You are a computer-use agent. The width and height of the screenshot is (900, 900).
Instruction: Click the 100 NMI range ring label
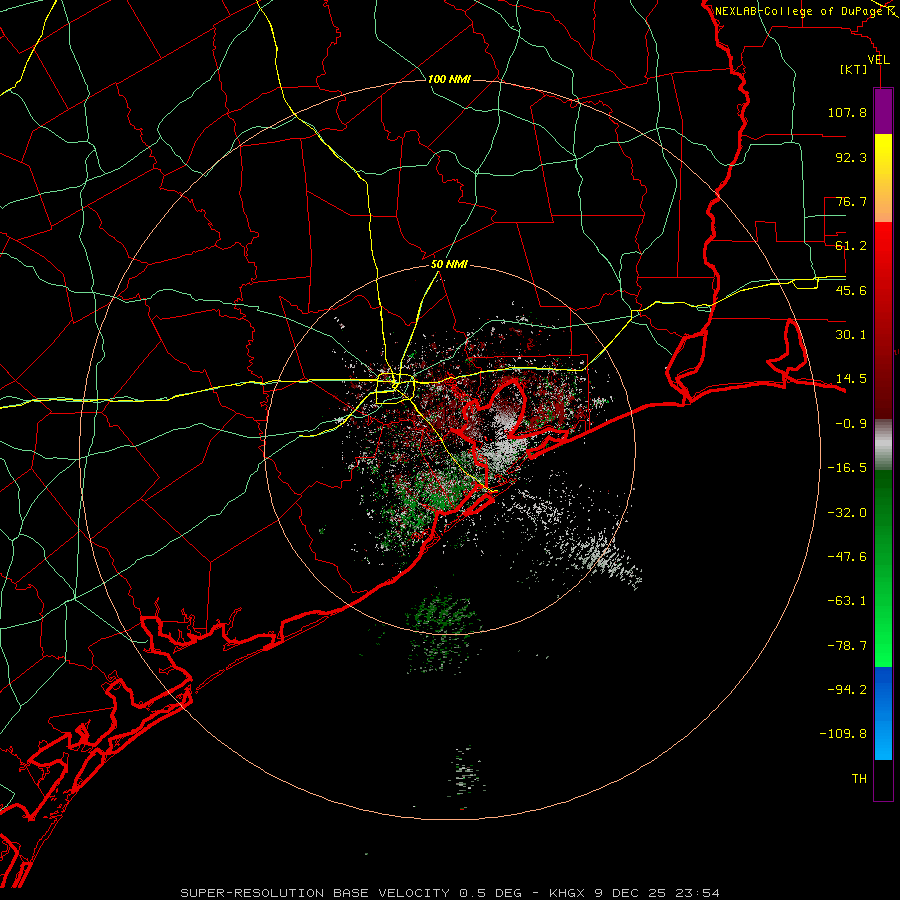coord(449,79)
